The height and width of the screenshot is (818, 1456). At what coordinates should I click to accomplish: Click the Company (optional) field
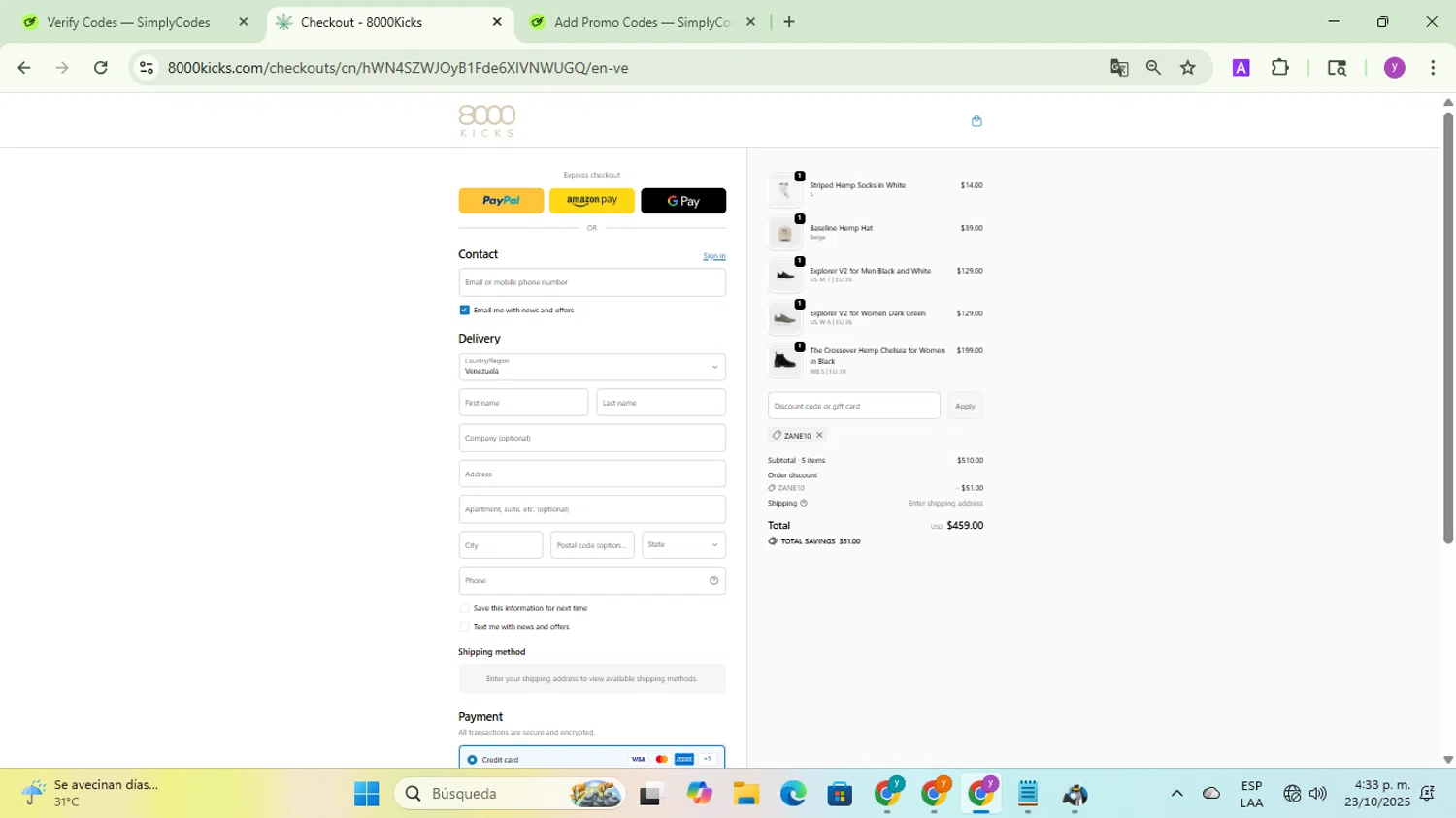pos(592,438)
